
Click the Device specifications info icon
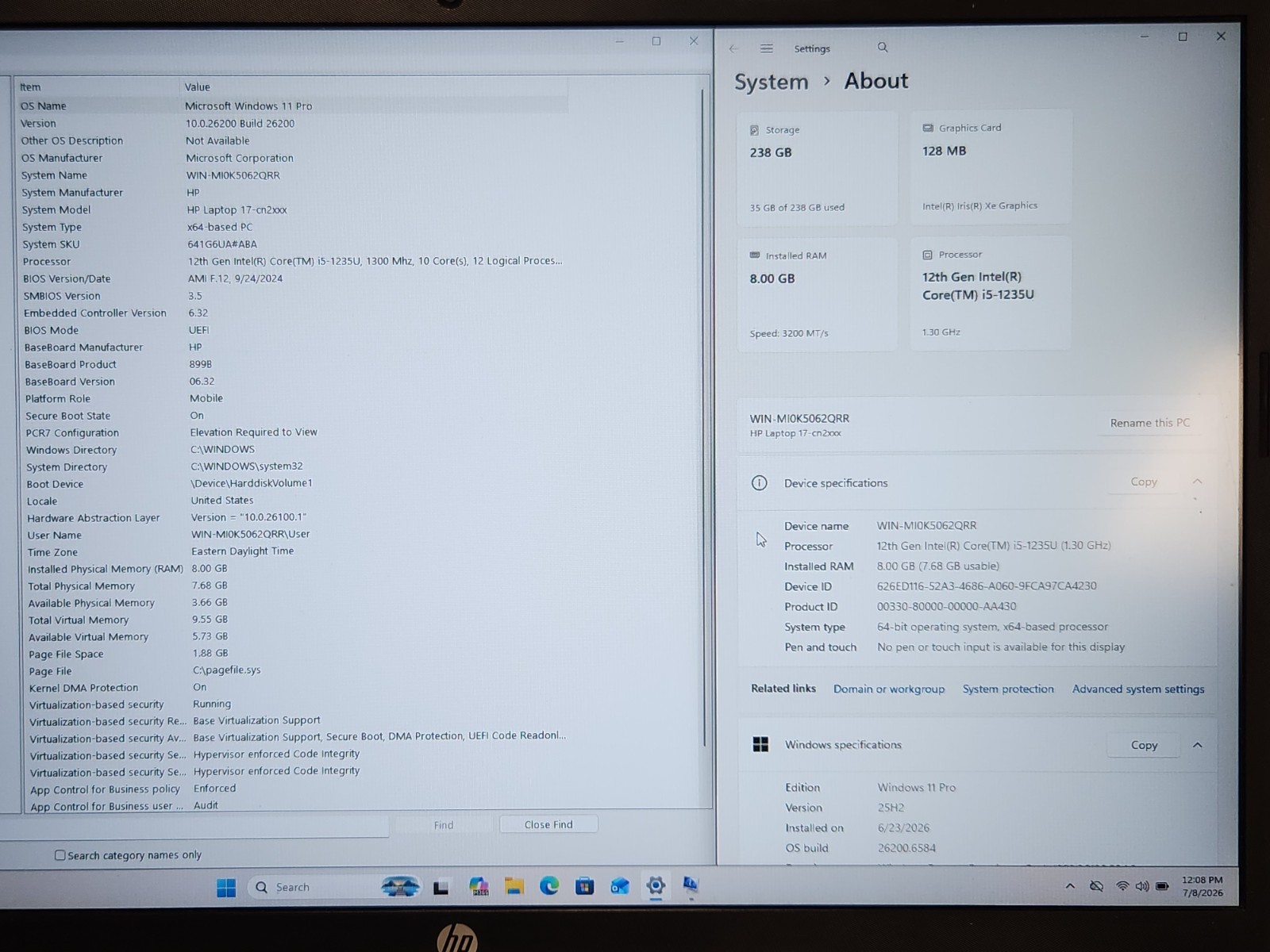(x=760, y=483)
